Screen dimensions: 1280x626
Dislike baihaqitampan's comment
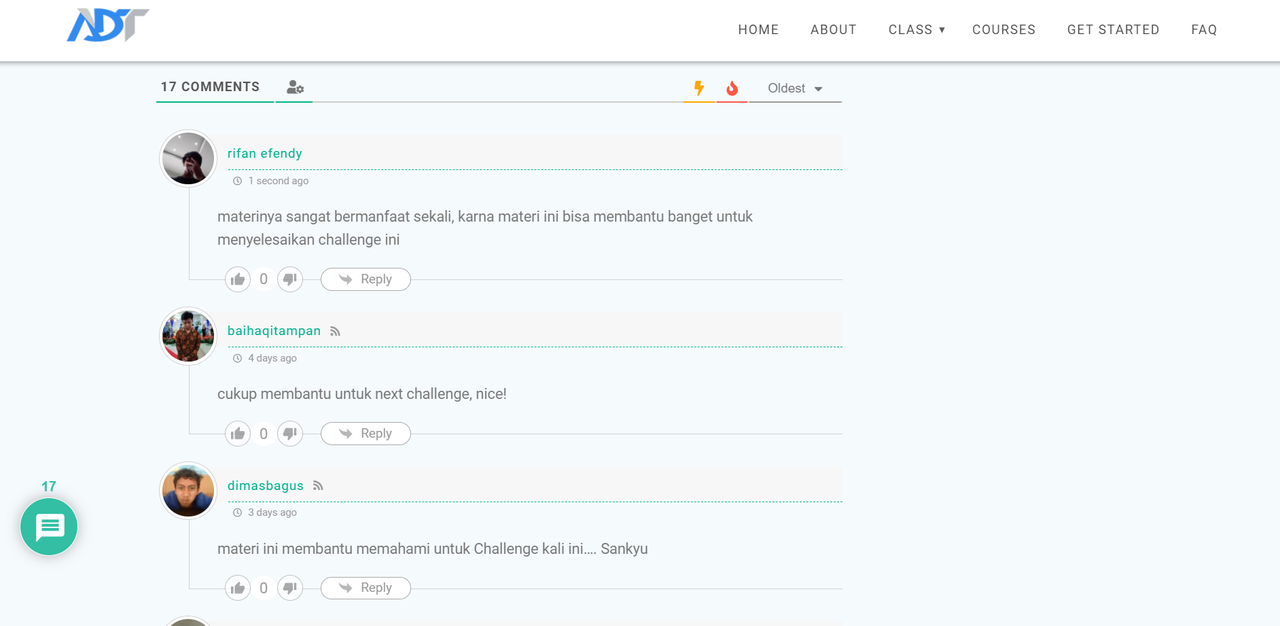click(290, 433)
